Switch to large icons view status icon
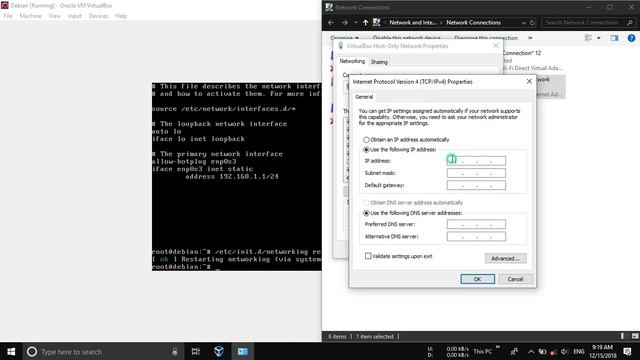This screenshot has width=640, height=360. pyautogui.click(x=635, y=336)
